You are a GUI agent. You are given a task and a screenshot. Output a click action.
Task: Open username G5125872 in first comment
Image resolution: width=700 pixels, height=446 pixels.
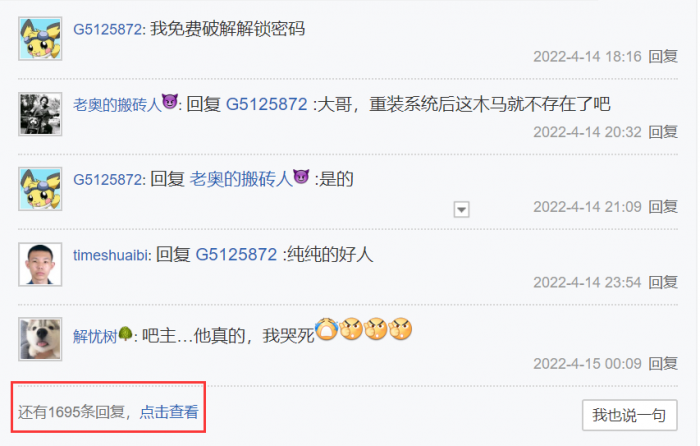(x=108, y=29)
